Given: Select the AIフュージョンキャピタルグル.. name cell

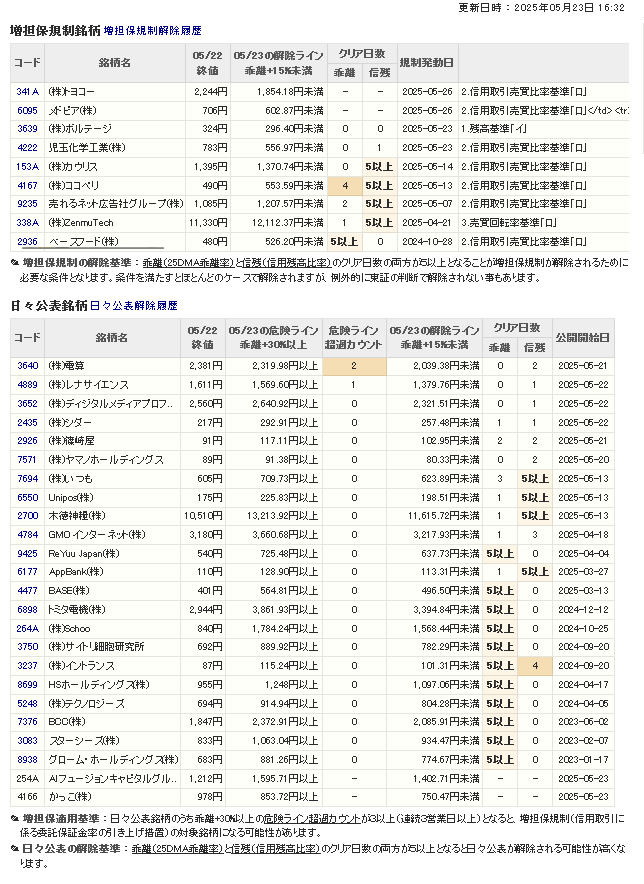Looking at the screenshot, I should click(x=112, y=779).
